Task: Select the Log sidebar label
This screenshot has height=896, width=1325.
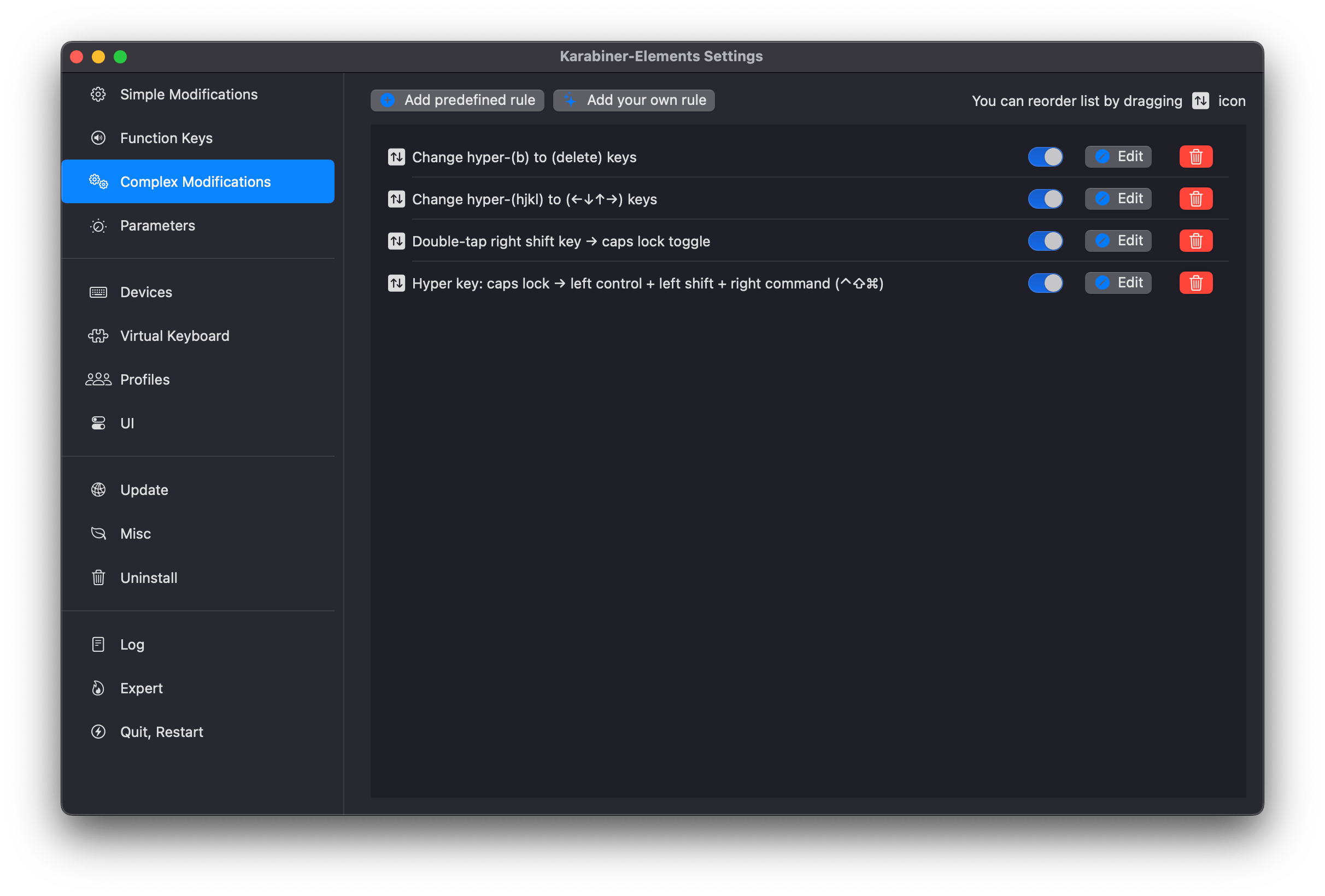Action: (x=132, y=645)
